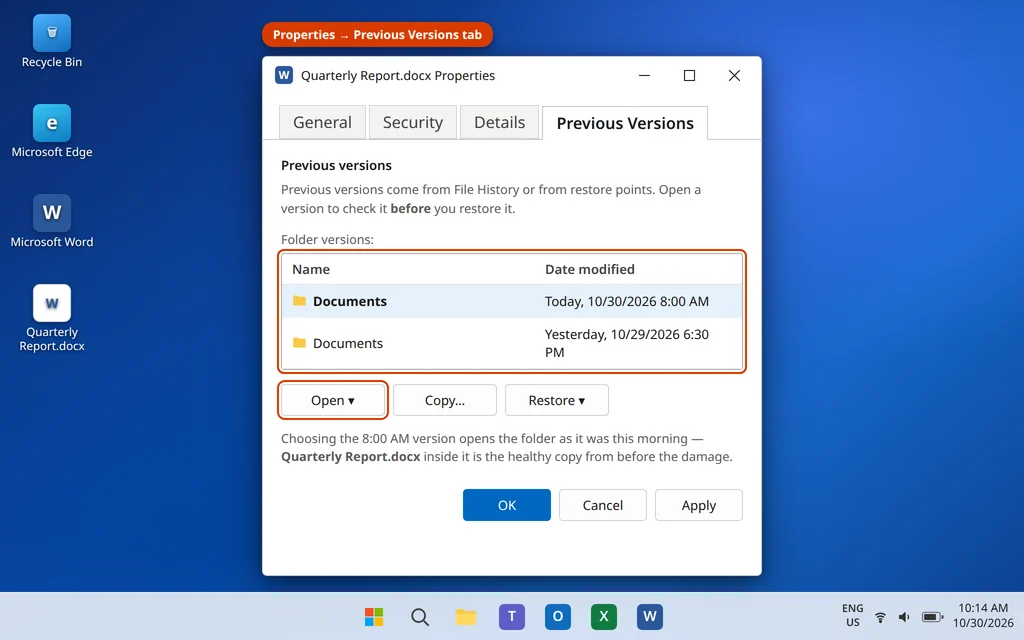
Task: Select Quarterly Report.docx on the desktop
Action: [52, 318]
